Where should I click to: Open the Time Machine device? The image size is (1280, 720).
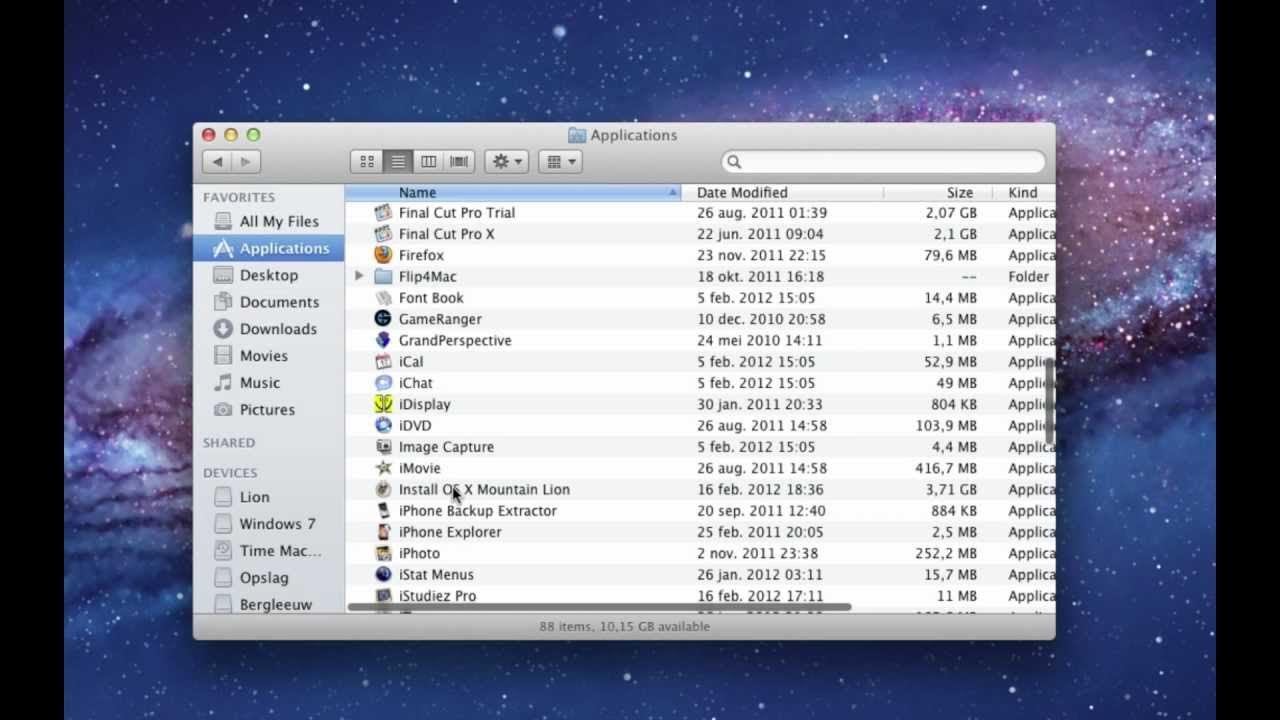272,550
